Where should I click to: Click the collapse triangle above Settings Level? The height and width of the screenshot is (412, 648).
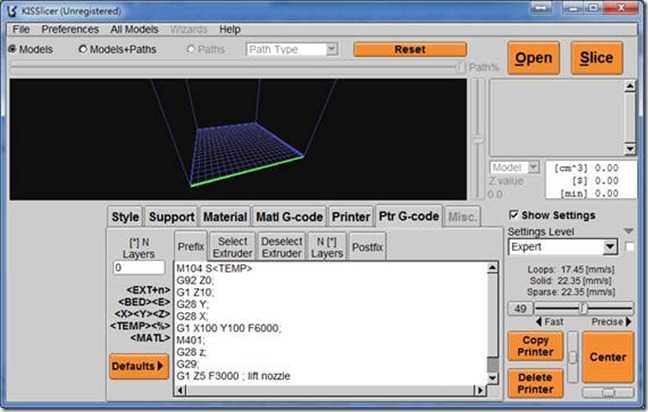629,231
